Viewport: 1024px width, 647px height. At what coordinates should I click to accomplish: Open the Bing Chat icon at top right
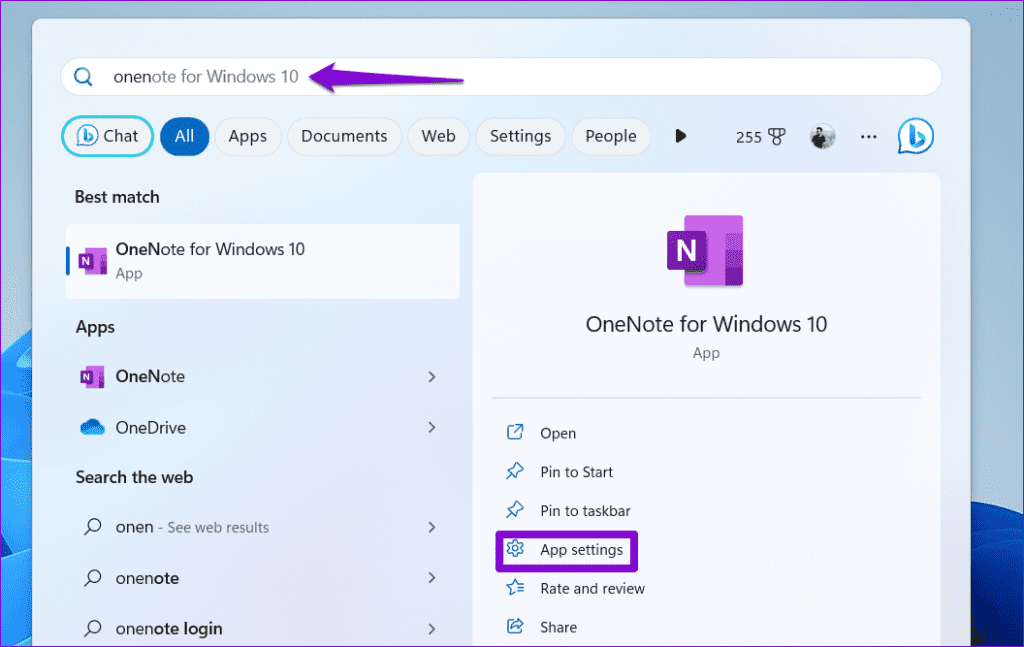916,136
